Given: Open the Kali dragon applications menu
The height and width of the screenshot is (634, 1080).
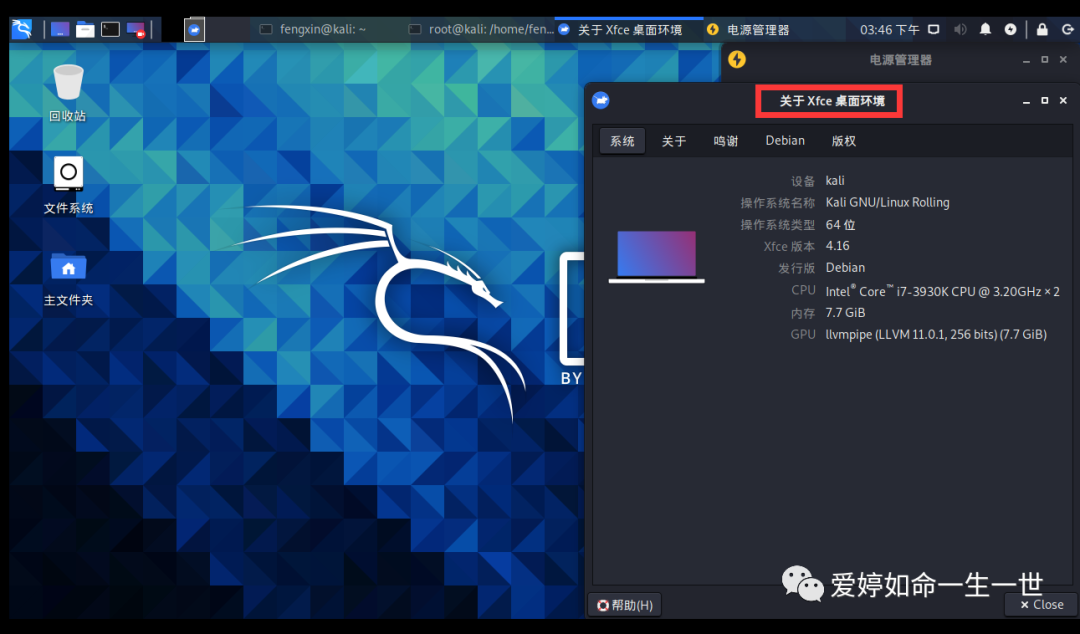Looking at the screenshot, I should [22, 29].
